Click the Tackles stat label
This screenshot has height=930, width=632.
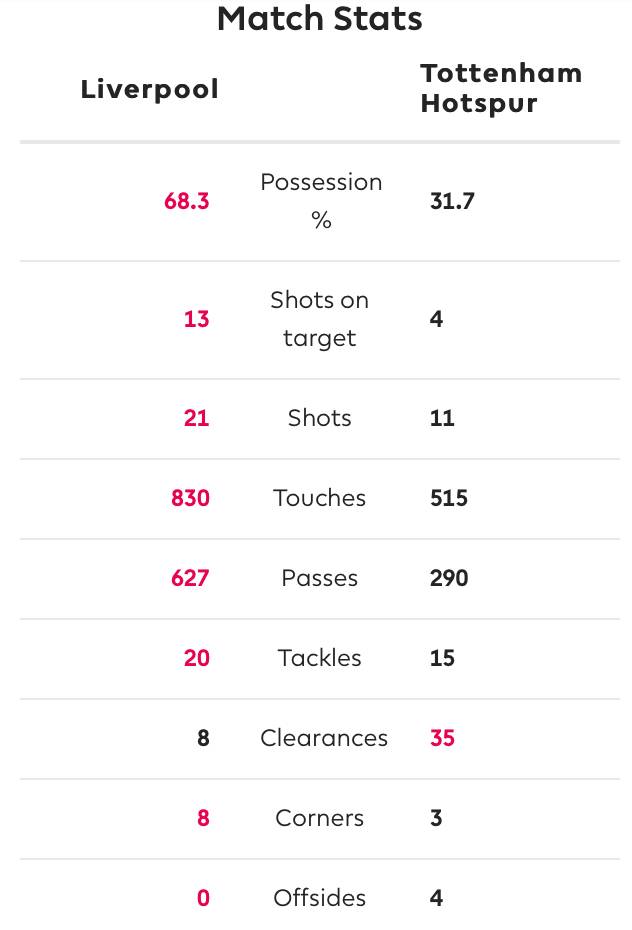tap(320, 658)
